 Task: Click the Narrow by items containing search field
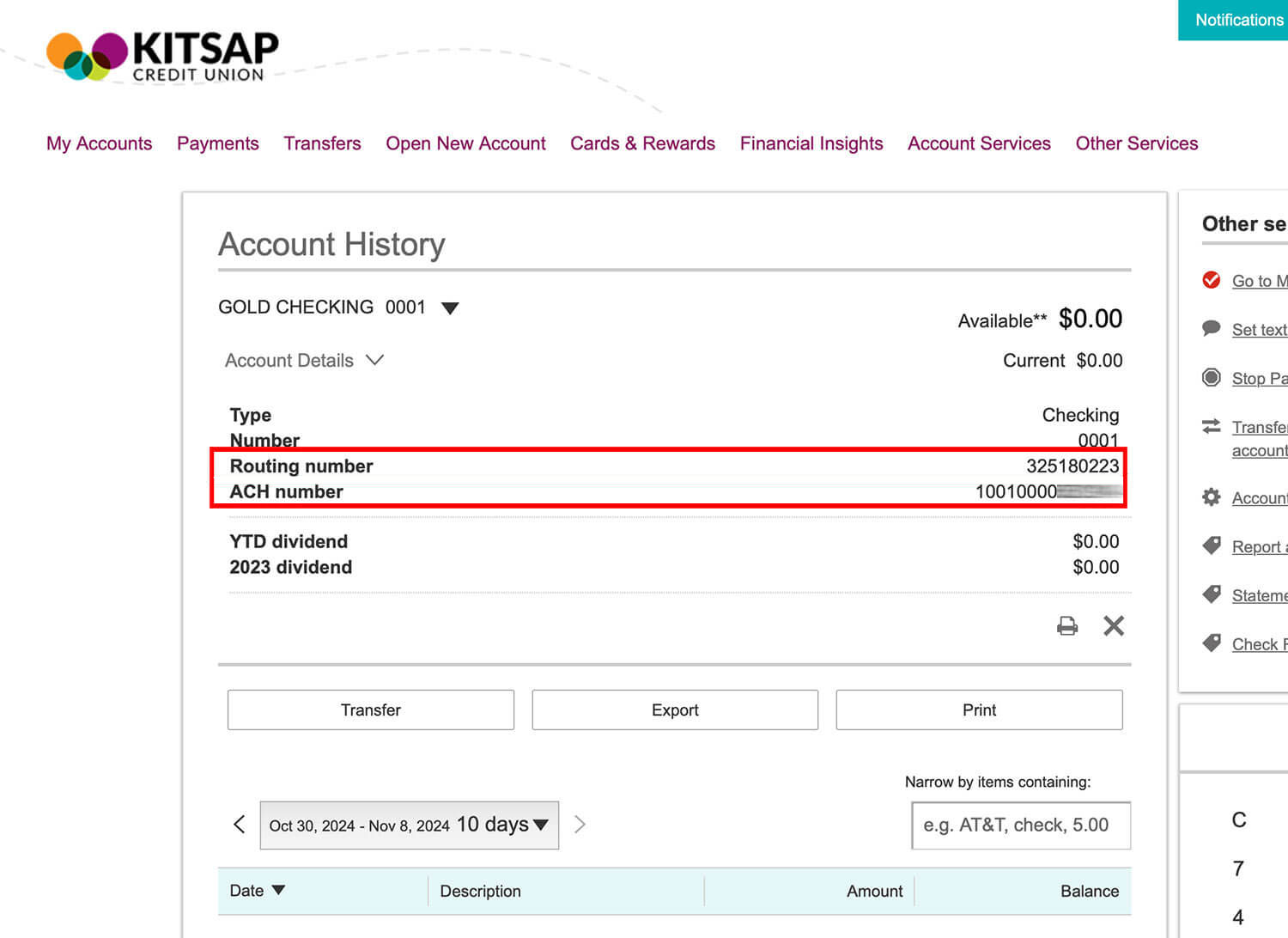tap(1020, 825)
